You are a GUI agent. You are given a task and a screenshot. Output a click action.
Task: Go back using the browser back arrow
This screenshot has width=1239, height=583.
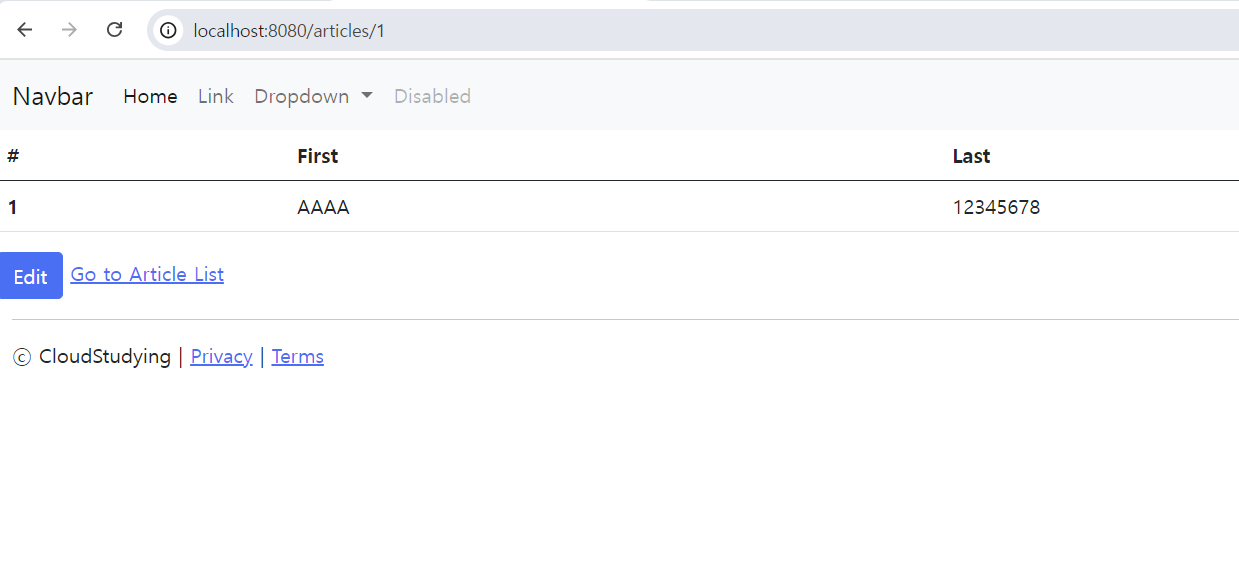[x=25, y=30]
